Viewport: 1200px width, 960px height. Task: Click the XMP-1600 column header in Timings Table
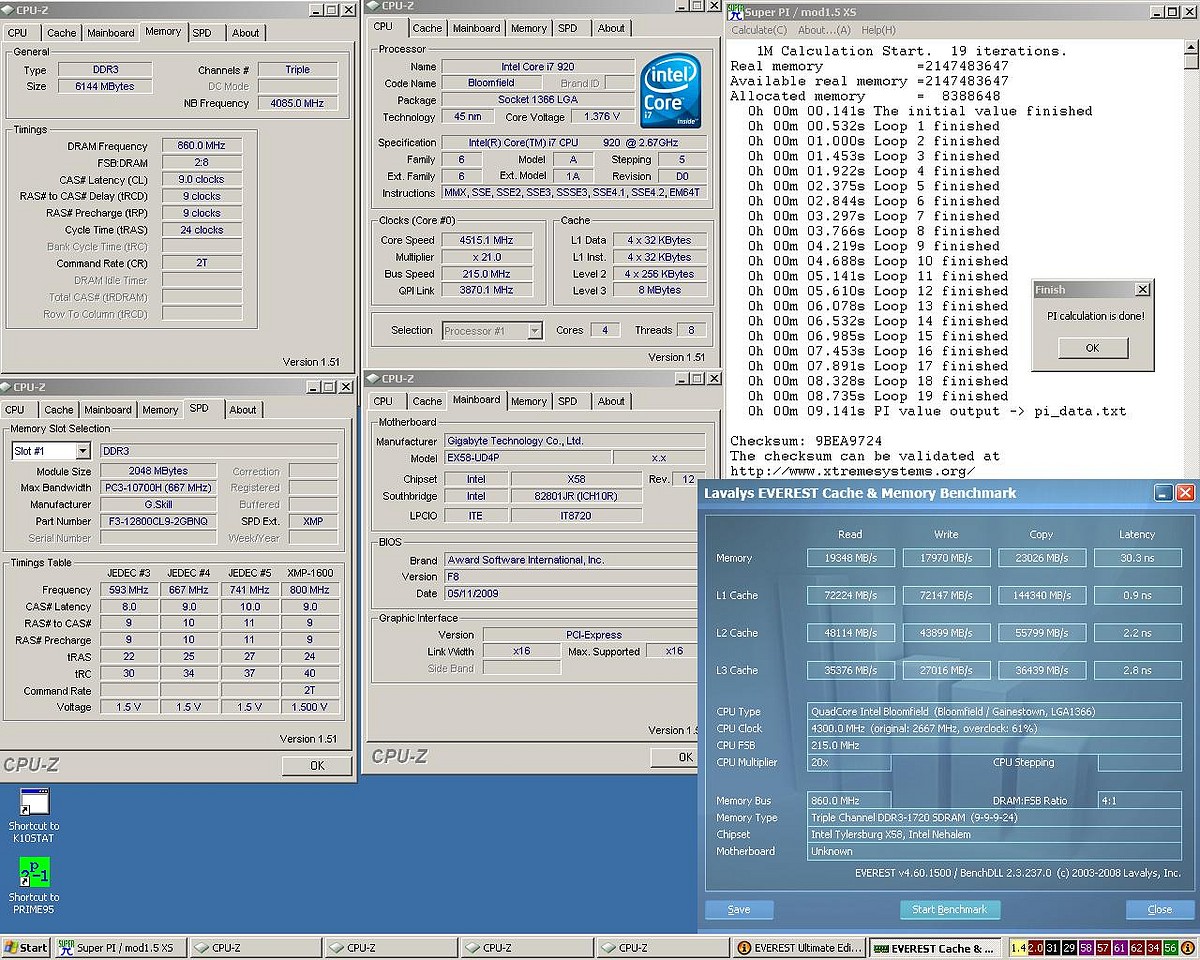309,572
